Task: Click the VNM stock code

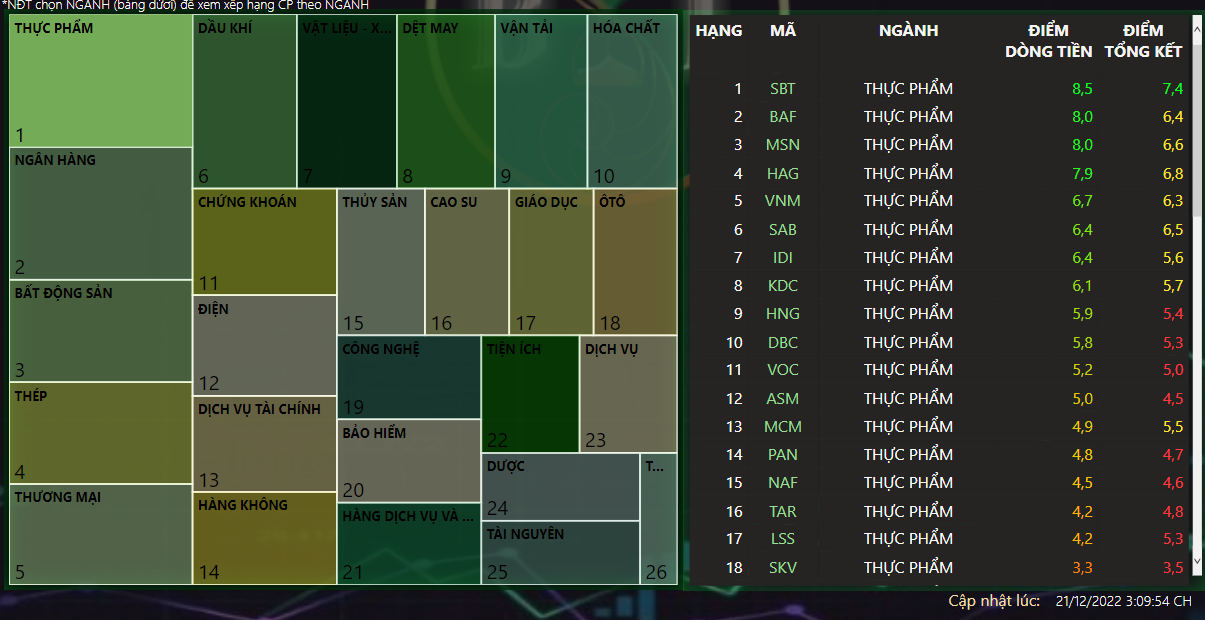Action: [783, 201]
